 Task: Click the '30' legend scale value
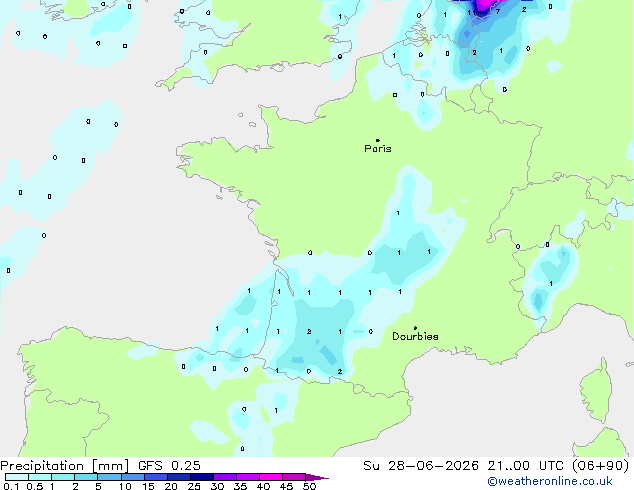point(217,486)
